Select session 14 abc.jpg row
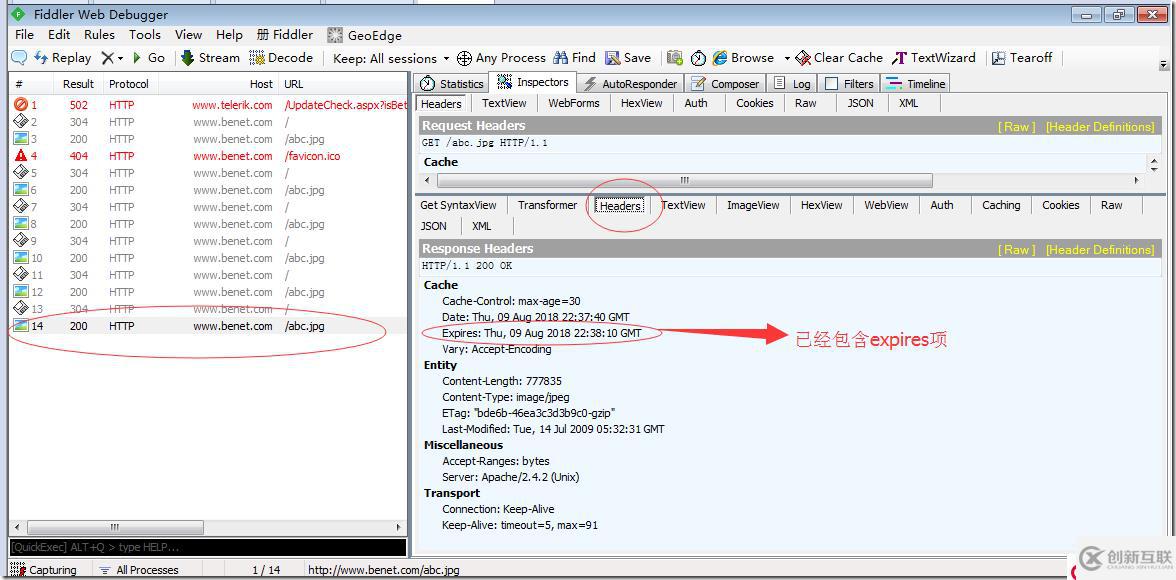Image resolution: width=1176 pixels, height=580 pixels. pyautogui.click(x=208, y=326)
